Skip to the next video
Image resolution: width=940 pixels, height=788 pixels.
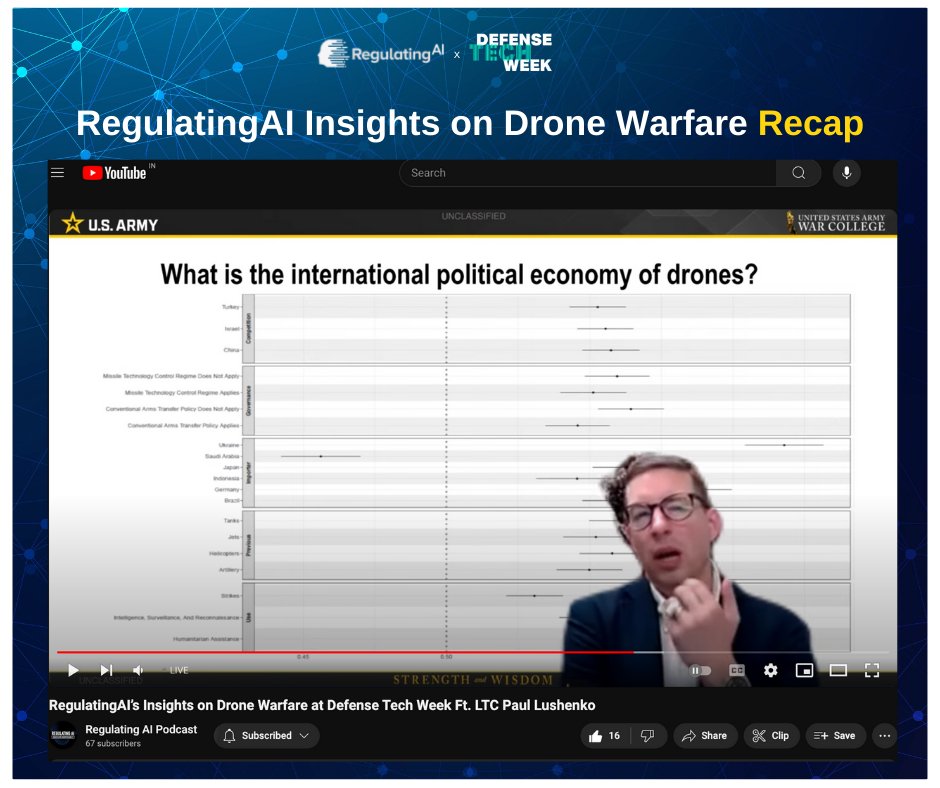coord(106,670)
